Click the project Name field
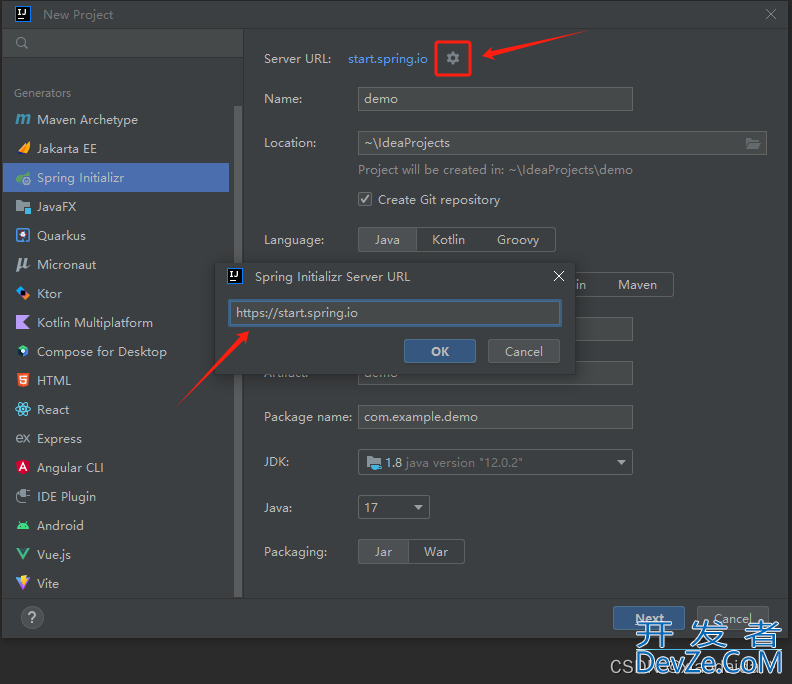792x684 pixels. 495,99
